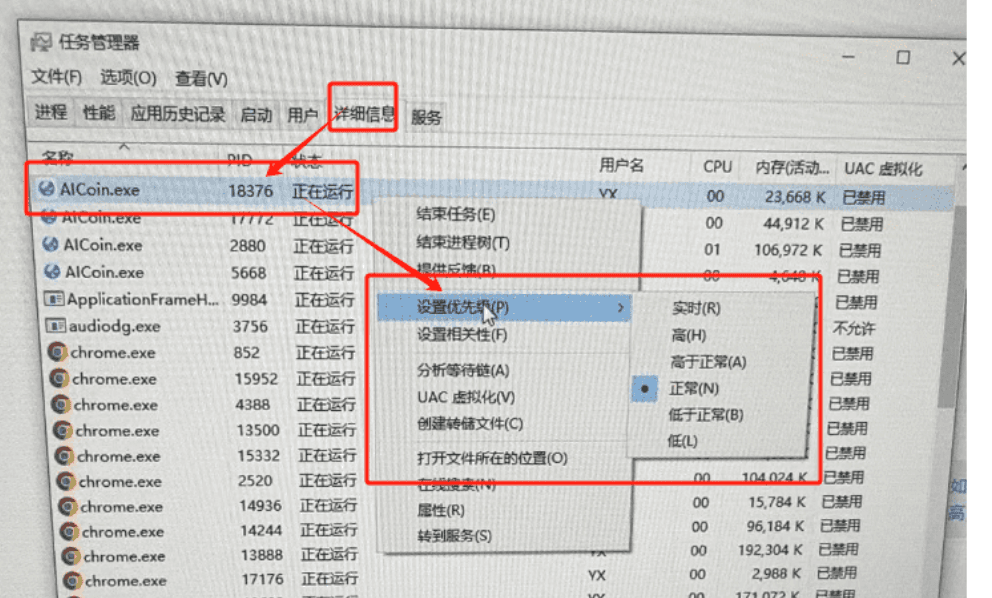Click the chrome.exe icon in the PID 14936 row
This screenshot has height=598, width=992.
tap(68, 506)
